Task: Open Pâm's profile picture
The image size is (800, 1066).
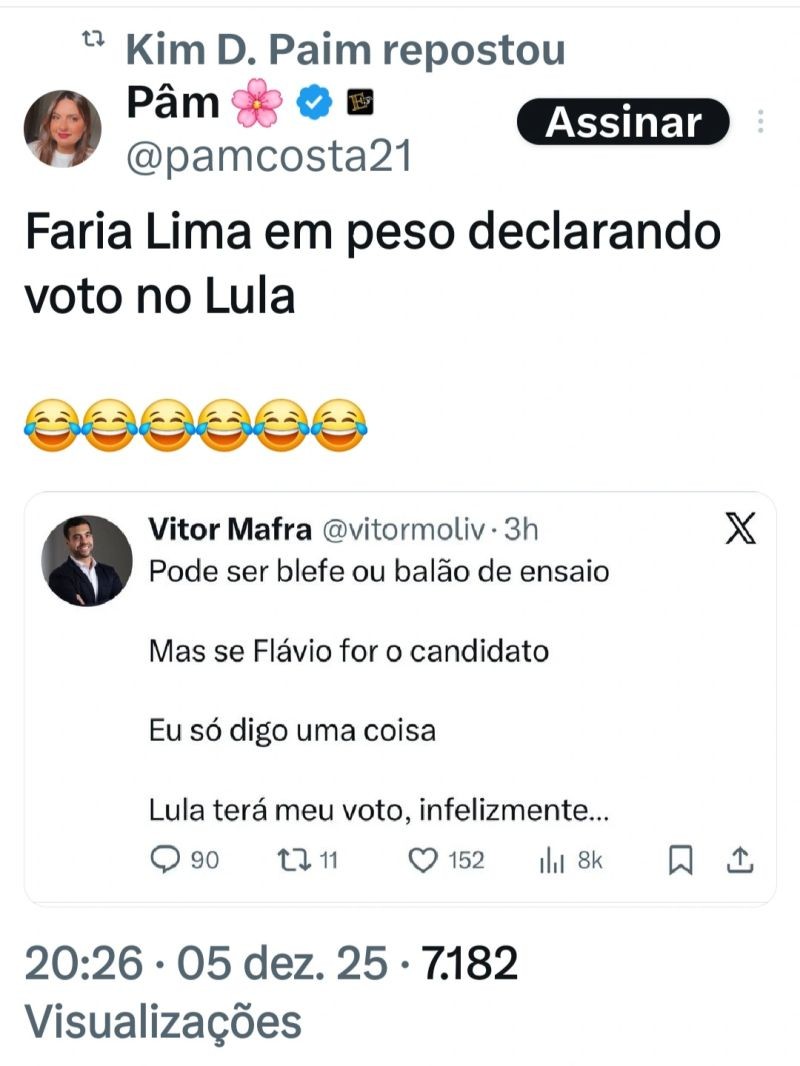Action: 62,128
